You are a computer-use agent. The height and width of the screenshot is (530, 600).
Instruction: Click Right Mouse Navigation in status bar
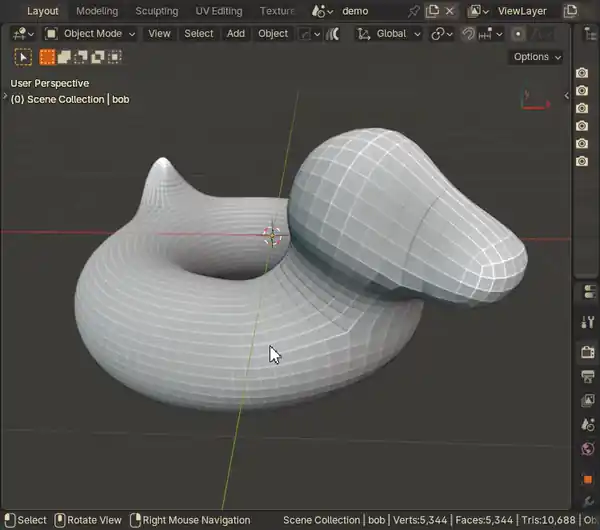196,520
